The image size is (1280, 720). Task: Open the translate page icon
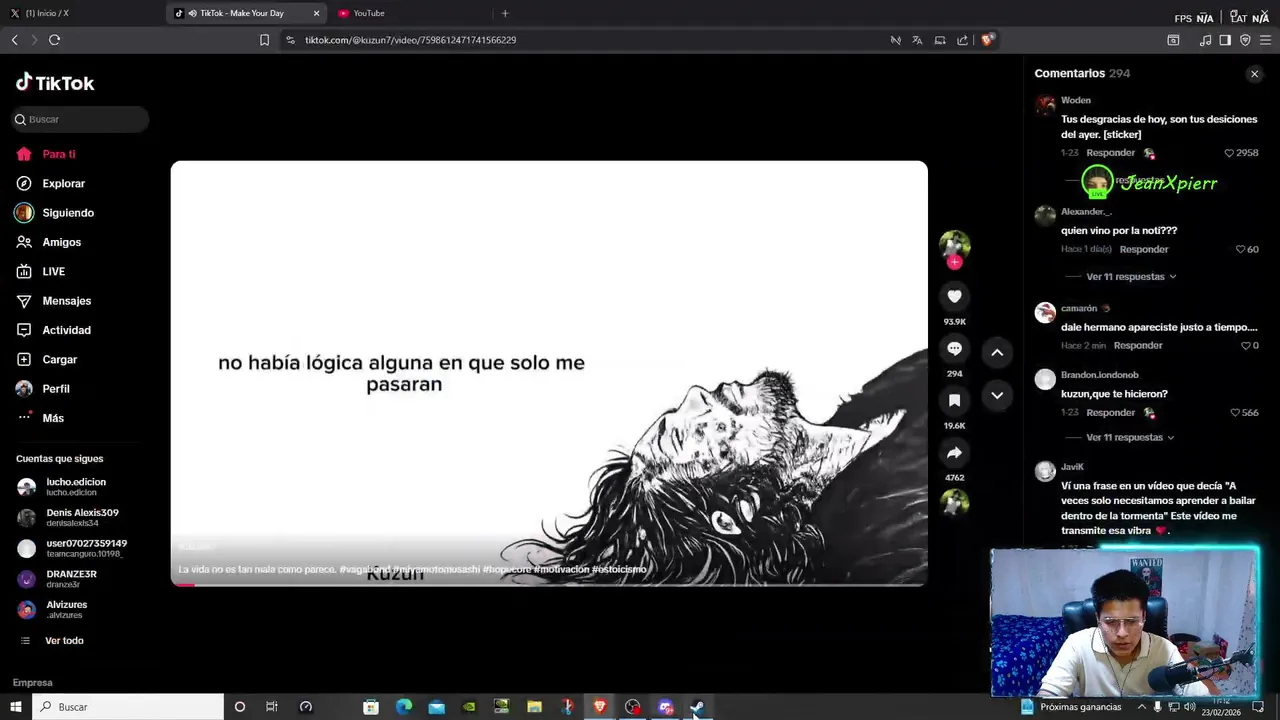tap(917, 40)
